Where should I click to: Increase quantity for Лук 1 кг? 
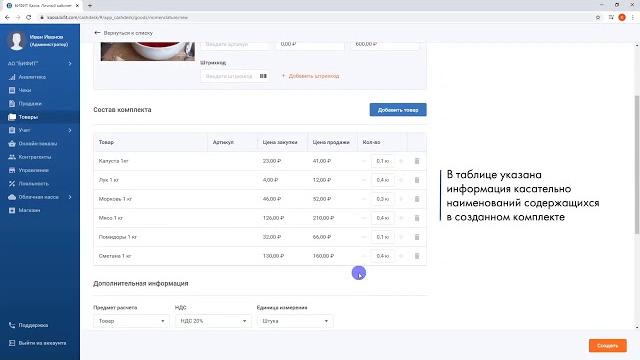point(401,180)
